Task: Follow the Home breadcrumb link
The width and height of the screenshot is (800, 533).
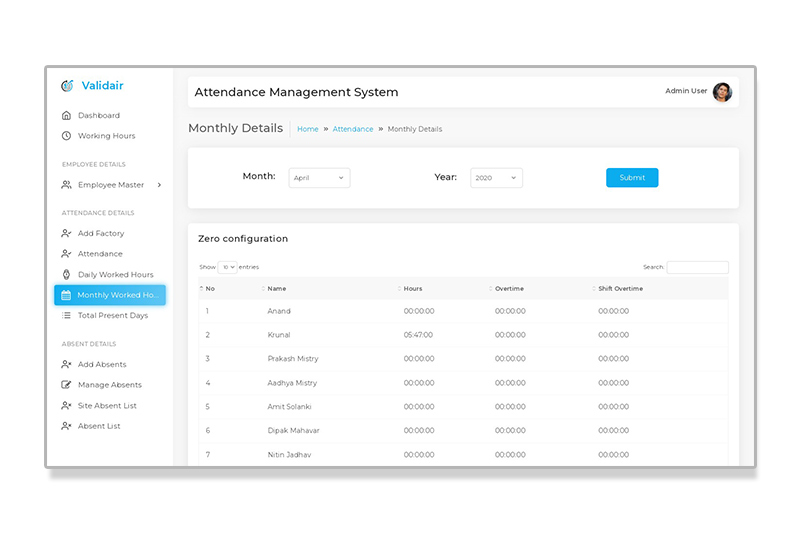Action: coord(307,129)
